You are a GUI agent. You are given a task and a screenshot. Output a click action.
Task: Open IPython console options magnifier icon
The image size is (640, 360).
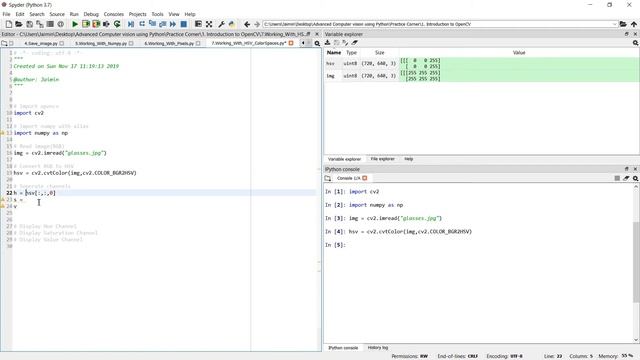636,178
